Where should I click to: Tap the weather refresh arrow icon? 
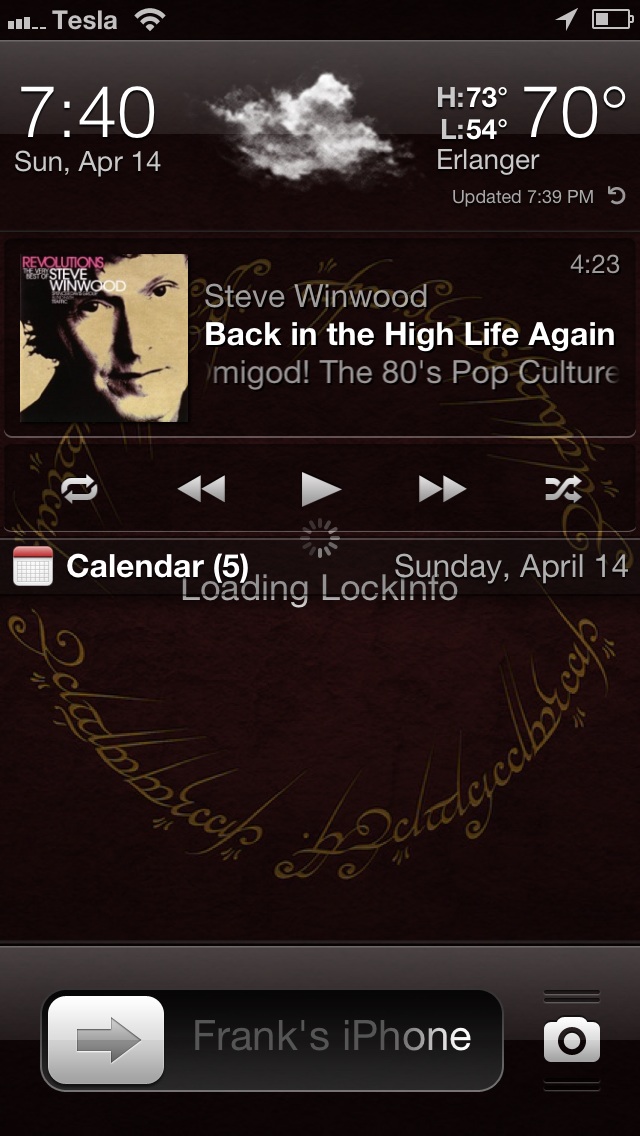coord(616,196)
